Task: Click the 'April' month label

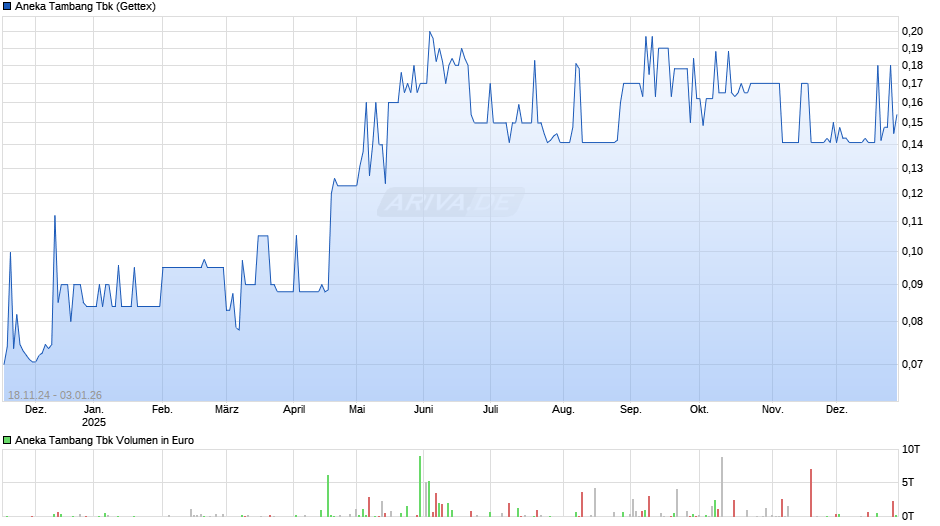Action: click(x=294, y=410)
